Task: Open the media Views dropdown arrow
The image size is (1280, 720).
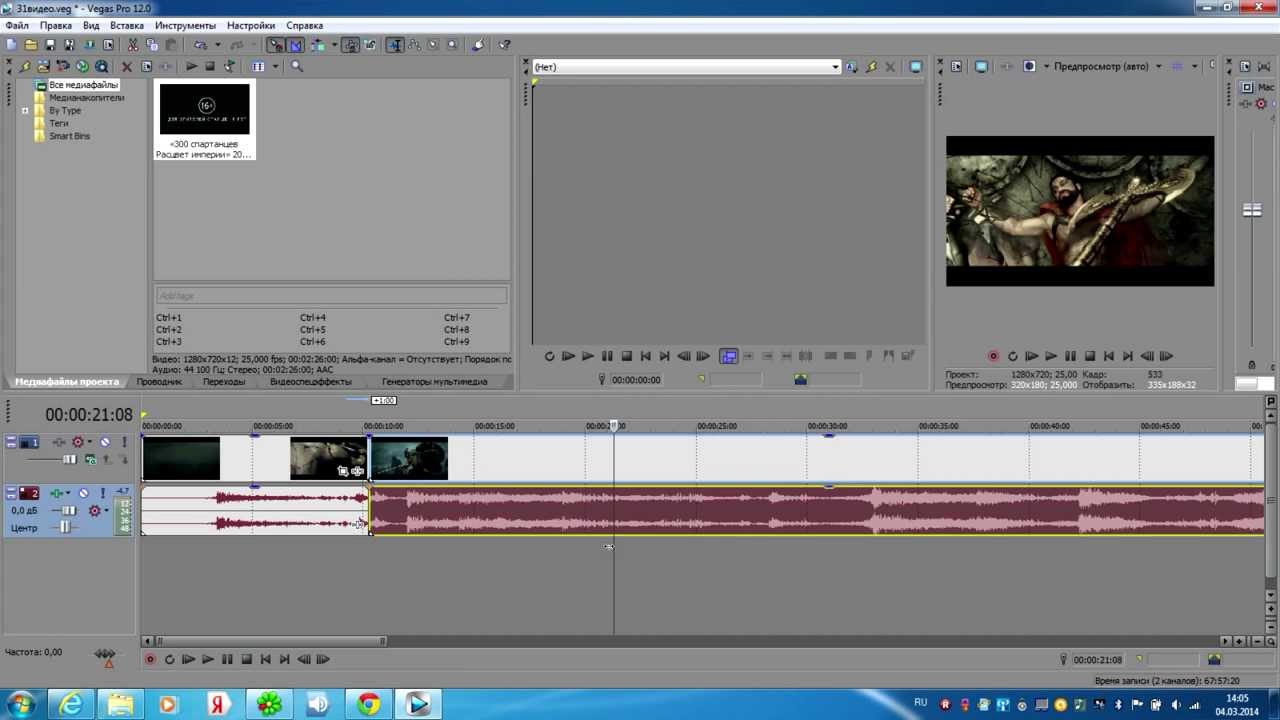Action: (275, 66)
